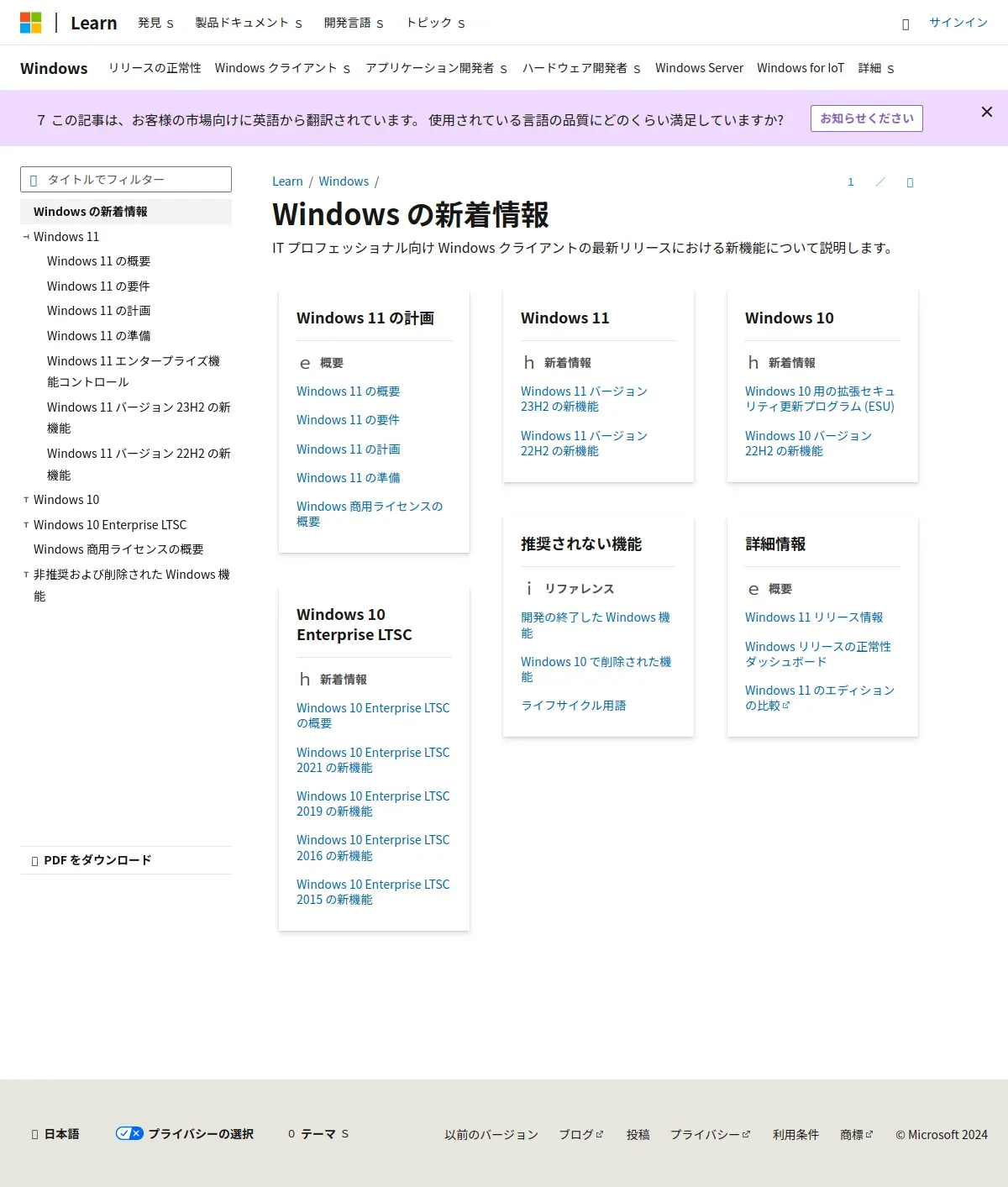
Task: Open Windows 10 拡張セキュリティ更新プログラム (ESU) link
Action: coord(820,399)
